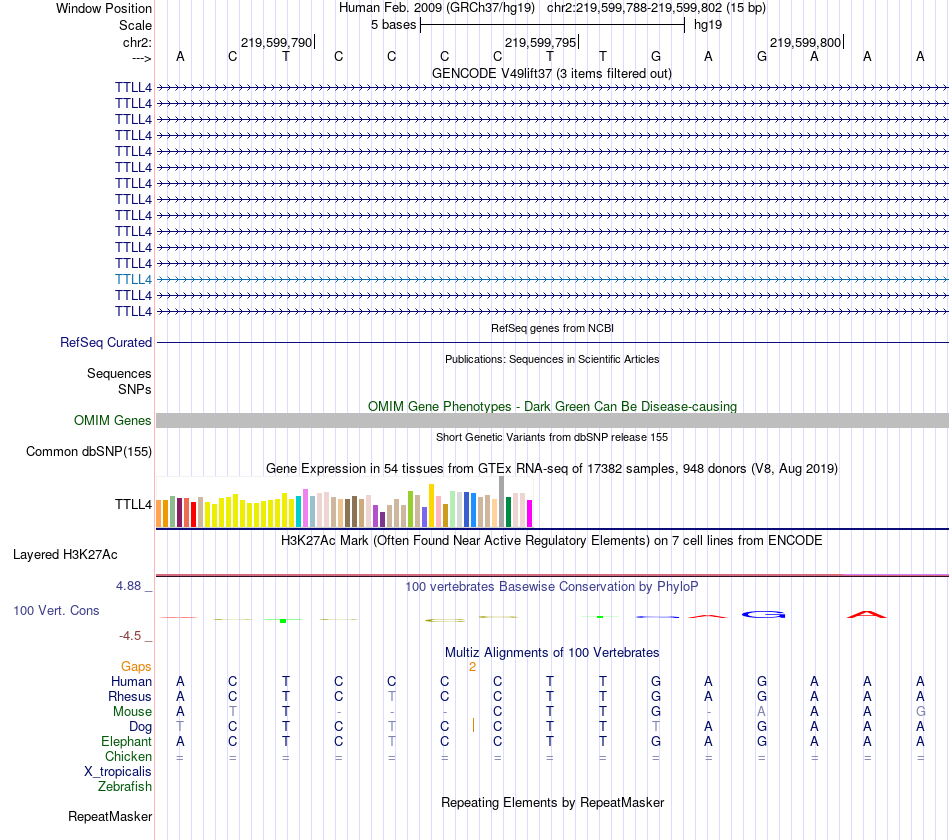The image size is (950, 840).
Task: Click the orange insertion bar in Dog row
Action: (473, 725)
